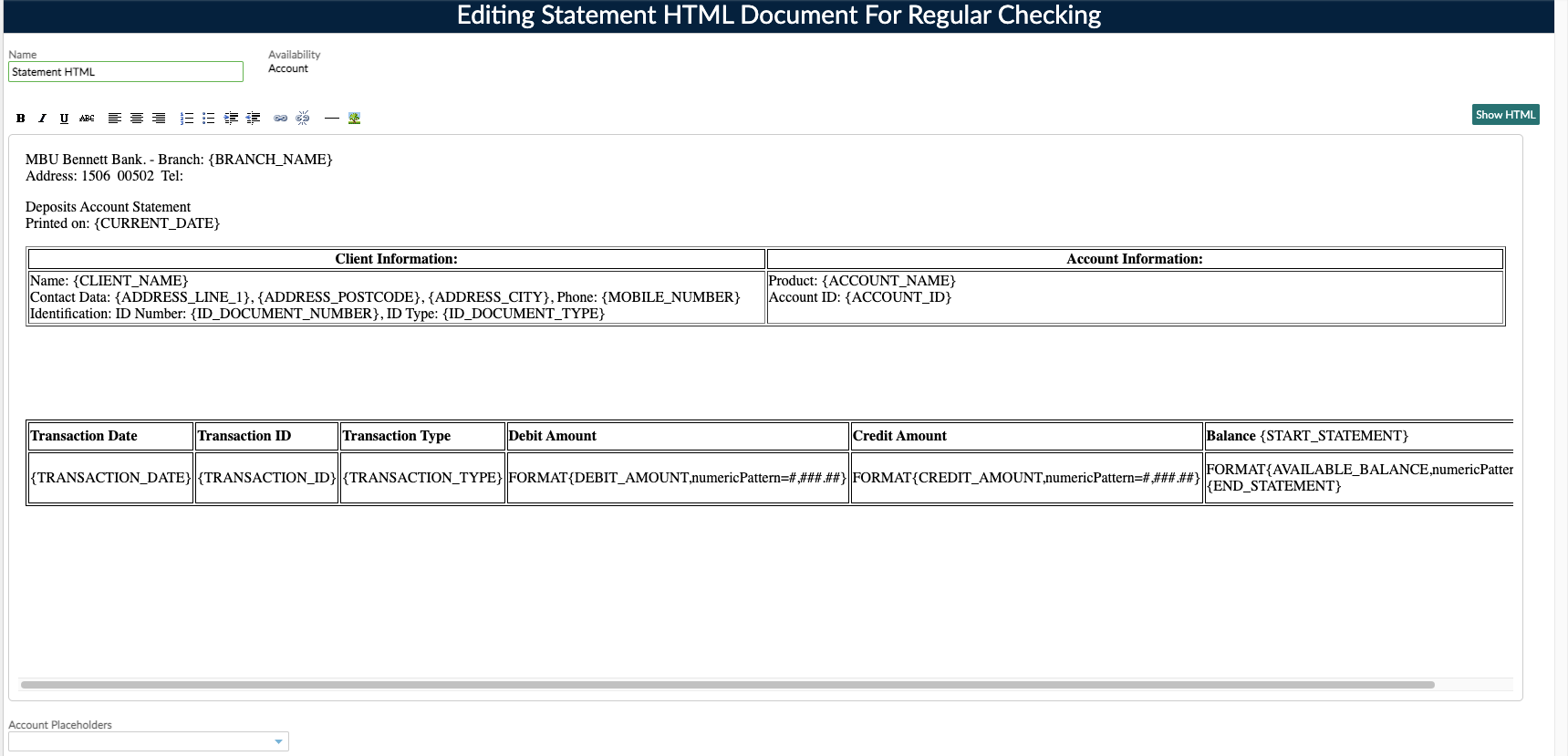Image resolution: width=1568 pixels, height=756 pixels.
Task: Click the Contact Data address placeholders line
Action: (x=385, y=296)
